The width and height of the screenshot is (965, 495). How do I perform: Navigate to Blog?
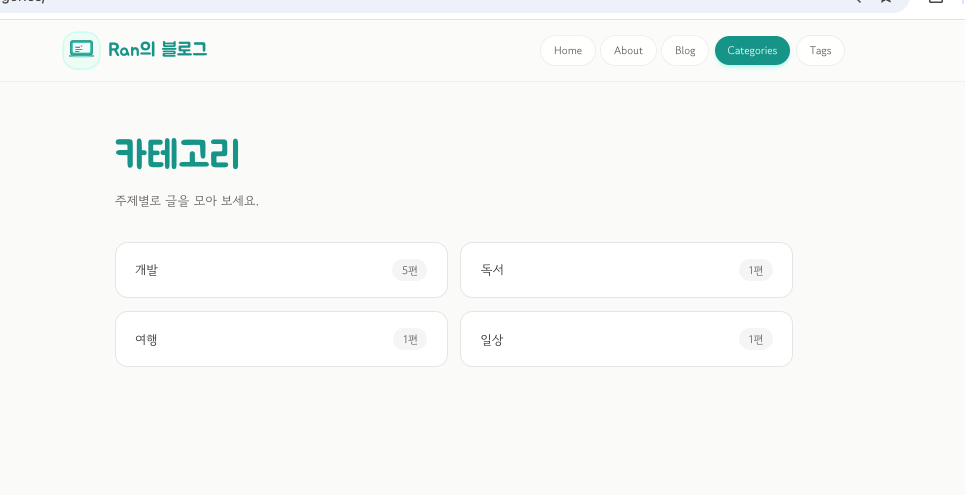(684, 50)
